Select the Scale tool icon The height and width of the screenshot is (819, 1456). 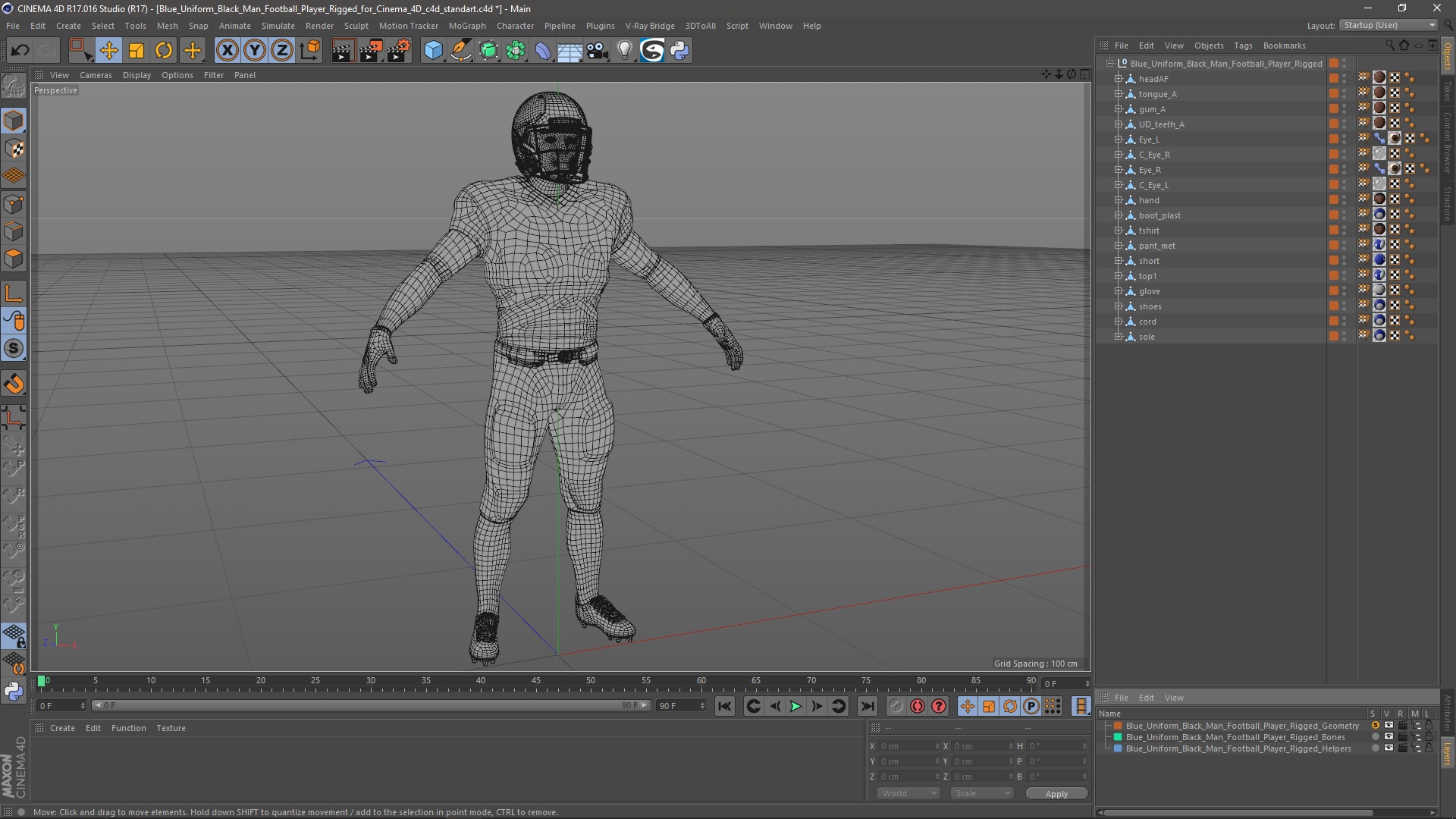point(136,51)
